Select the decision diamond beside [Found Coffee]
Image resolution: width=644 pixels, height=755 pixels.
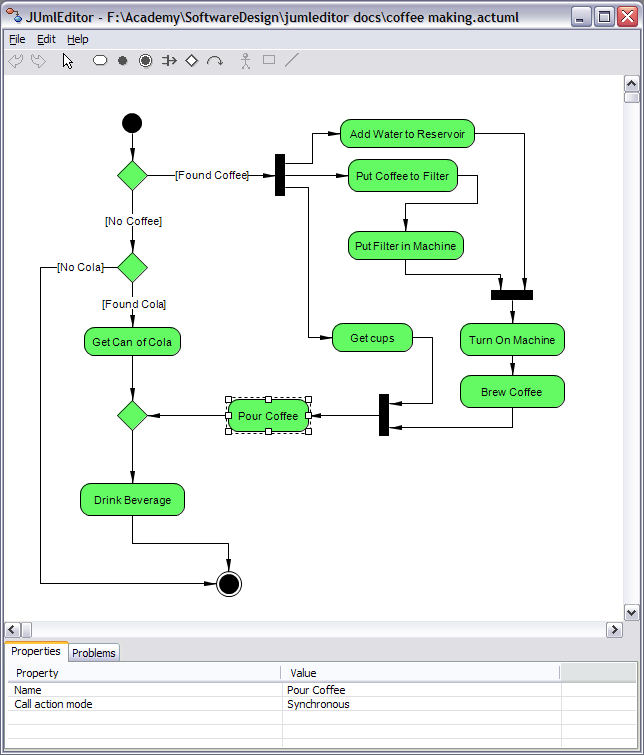click(x=132, y=176)
